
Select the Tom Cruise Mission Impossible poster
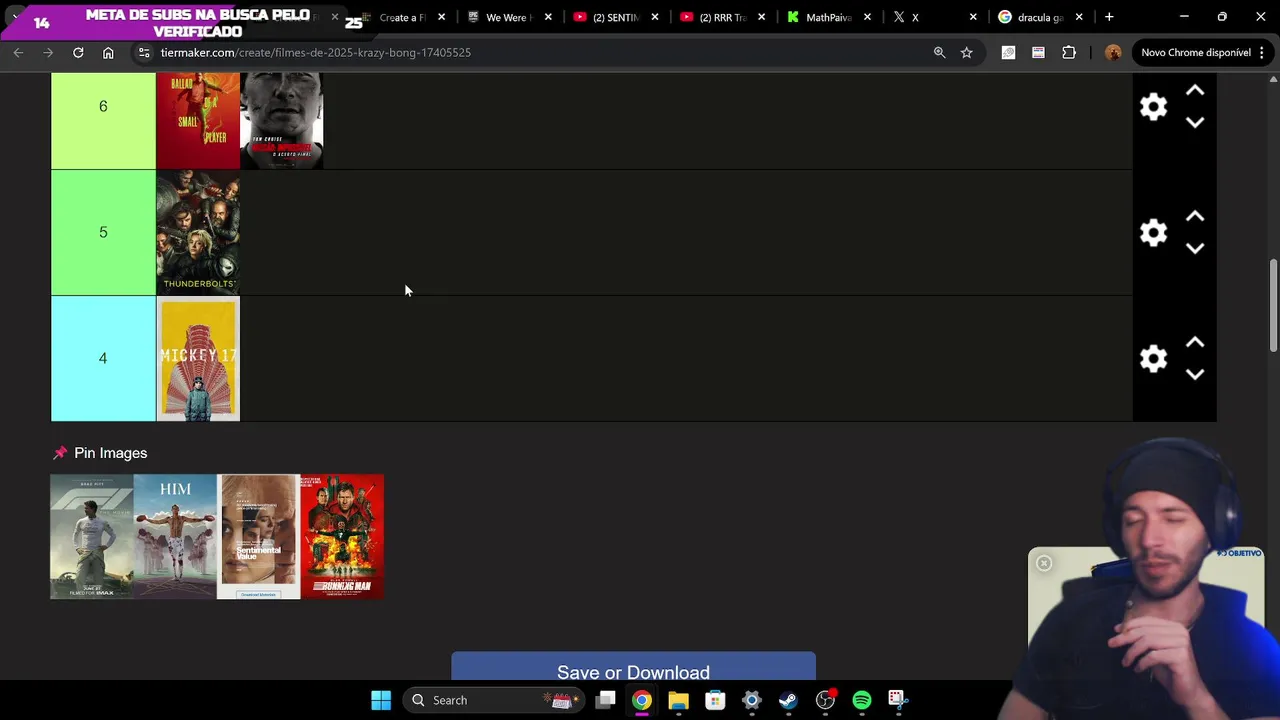click(282, 120)
